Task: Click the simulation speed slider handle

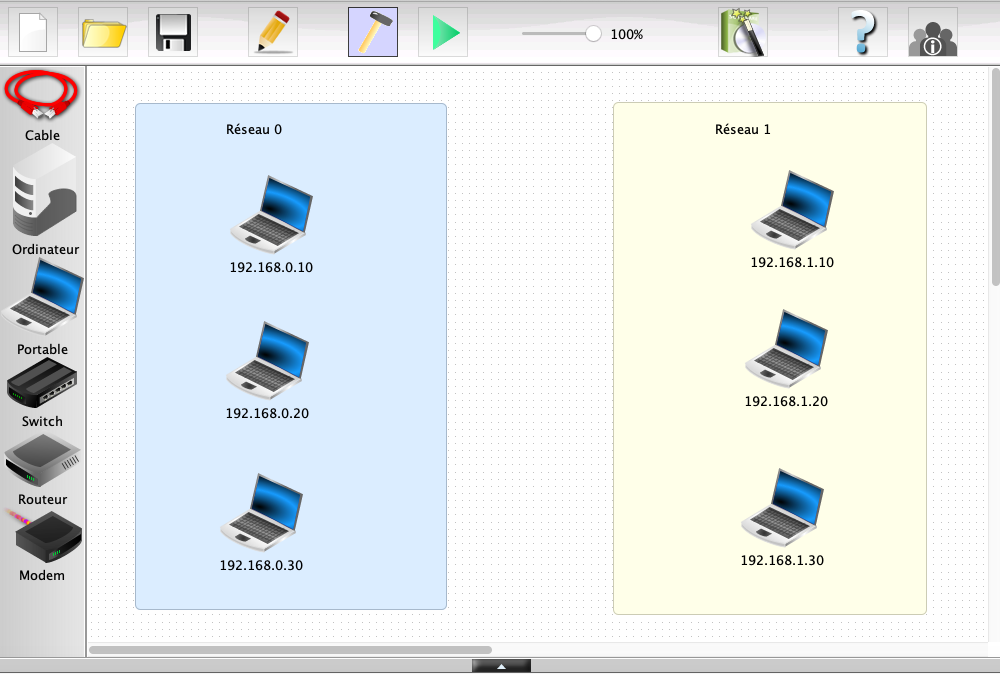Action: coord(593,34)
